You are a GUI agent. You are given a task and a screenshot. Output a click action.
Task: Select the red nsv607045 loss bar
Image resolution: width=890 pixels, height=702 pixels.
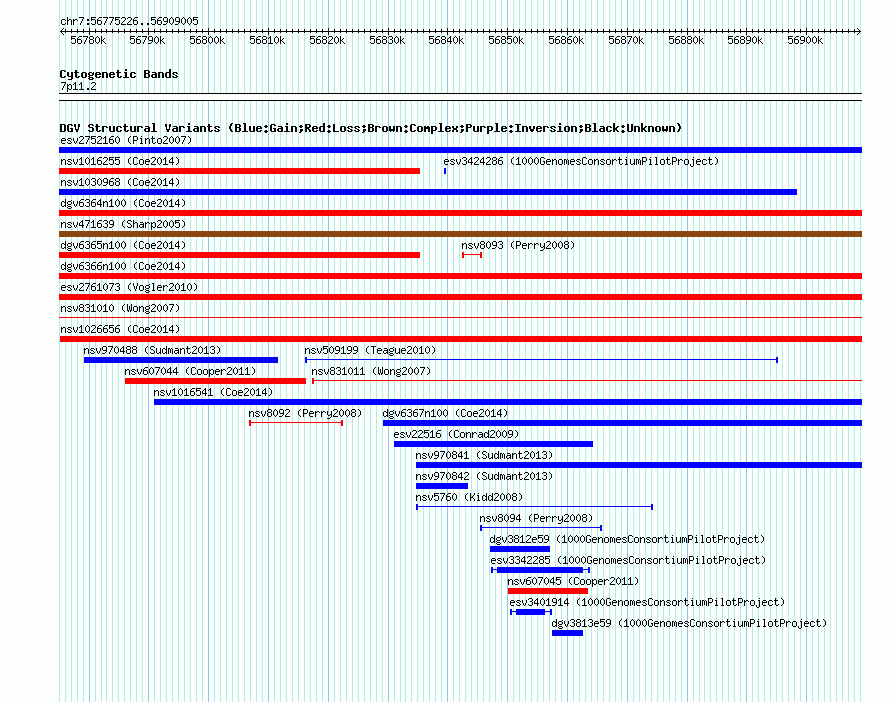[x=548, y=591]
